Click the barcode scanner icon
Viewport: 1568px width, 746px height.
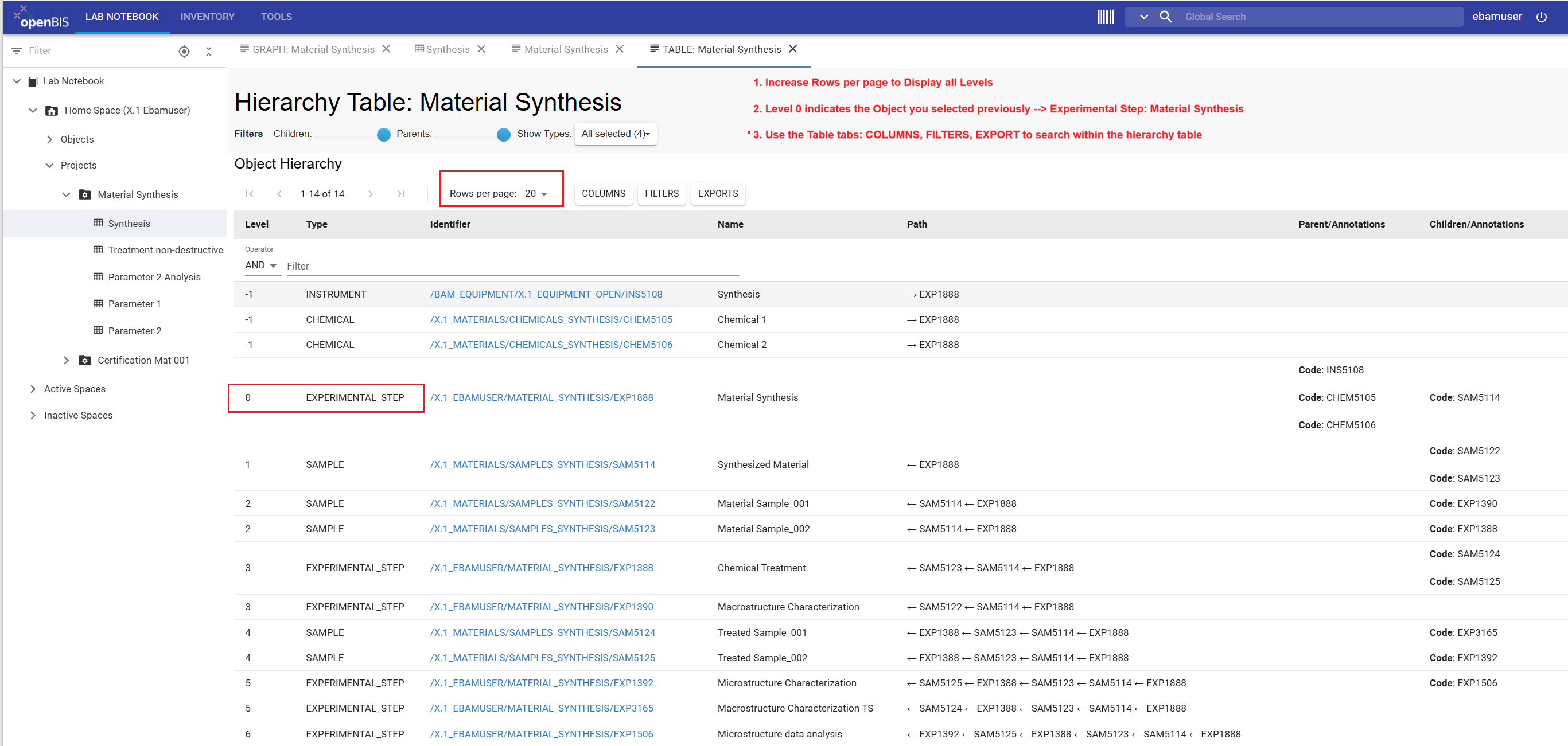(1106, 17)
